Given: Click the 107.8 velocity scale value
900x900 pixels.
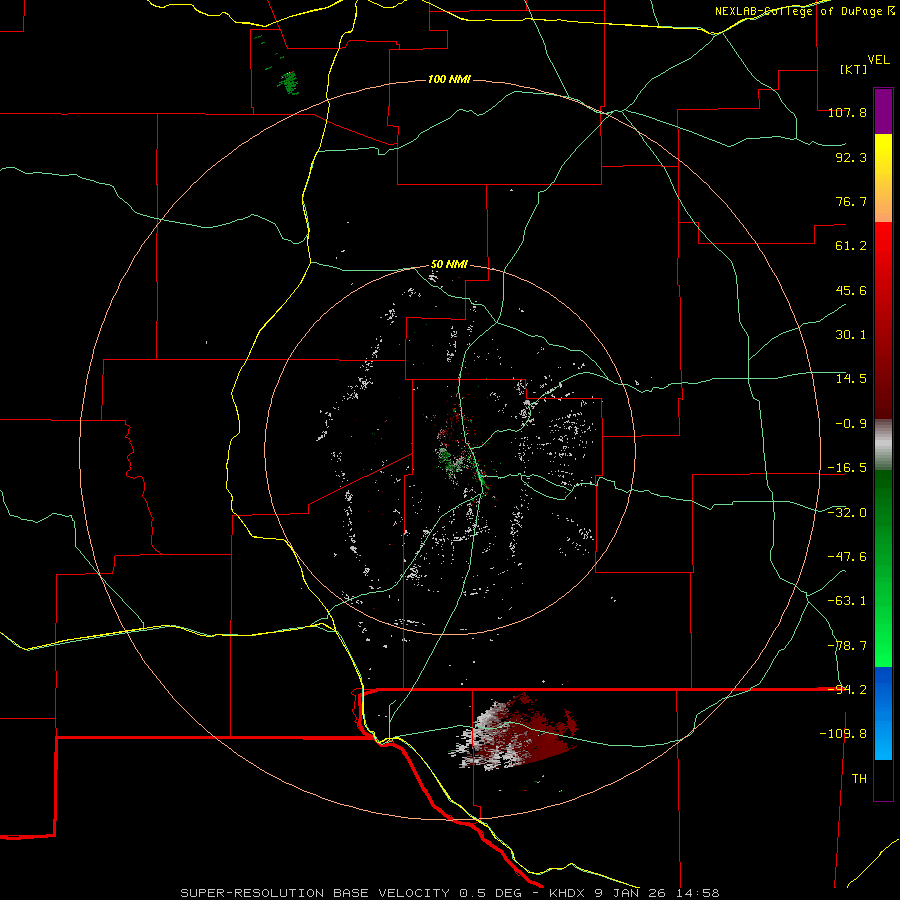Looking at the screenshot, I should (x=847, y=112).
